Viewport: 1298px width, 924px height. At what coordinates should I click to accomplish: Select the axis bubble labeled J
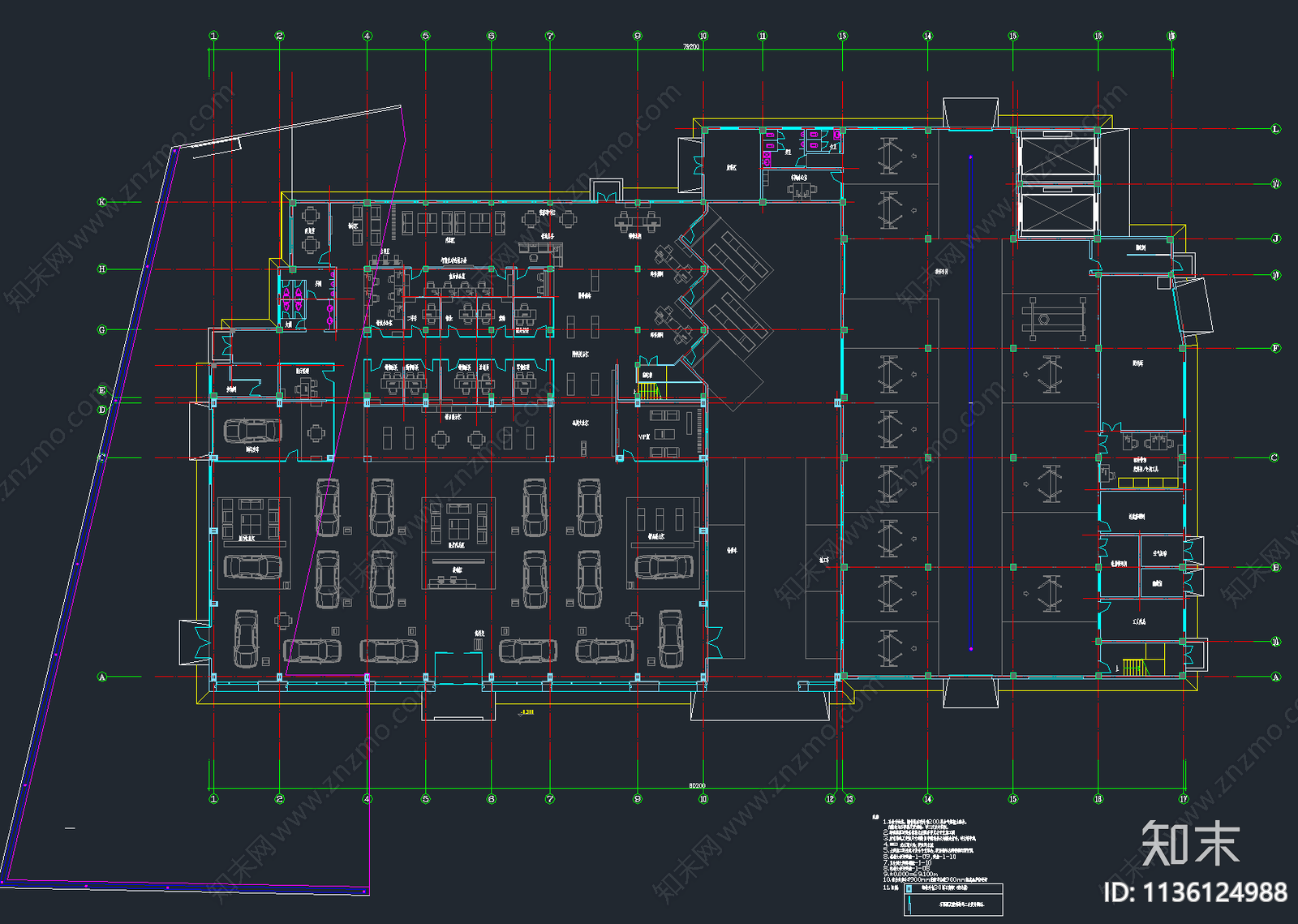point(1275,239)
